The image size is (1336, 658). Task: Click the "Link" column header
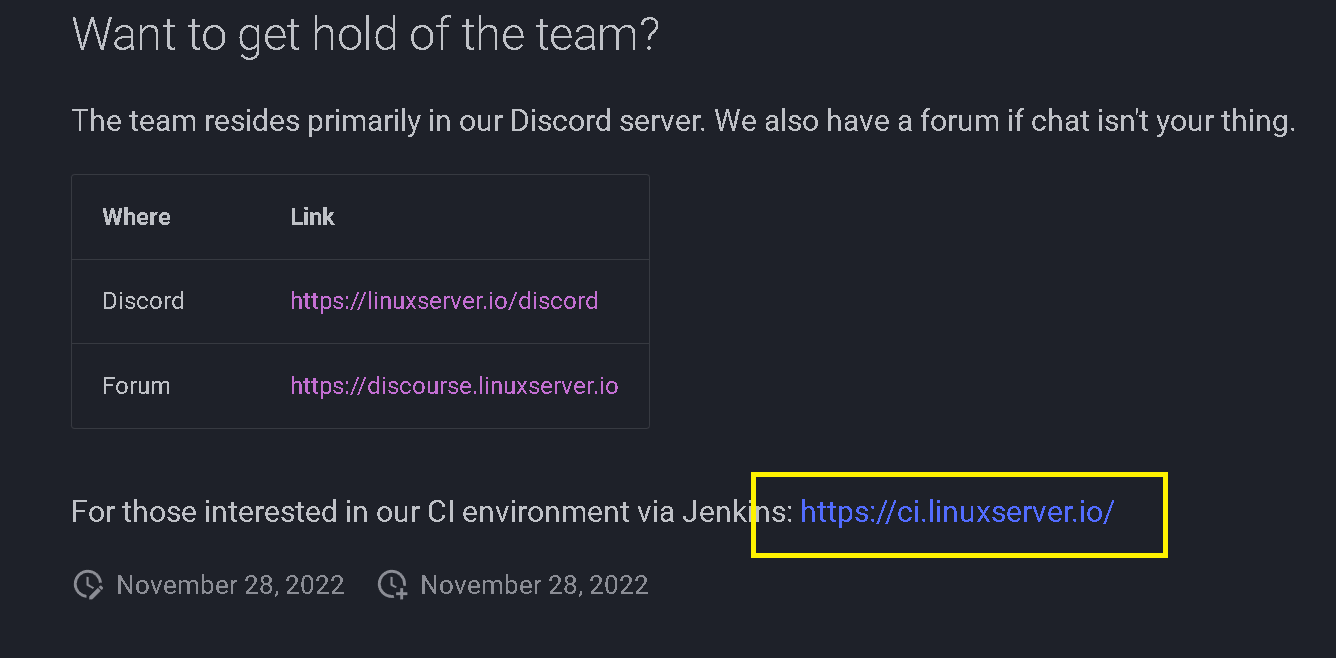[312, 217]
